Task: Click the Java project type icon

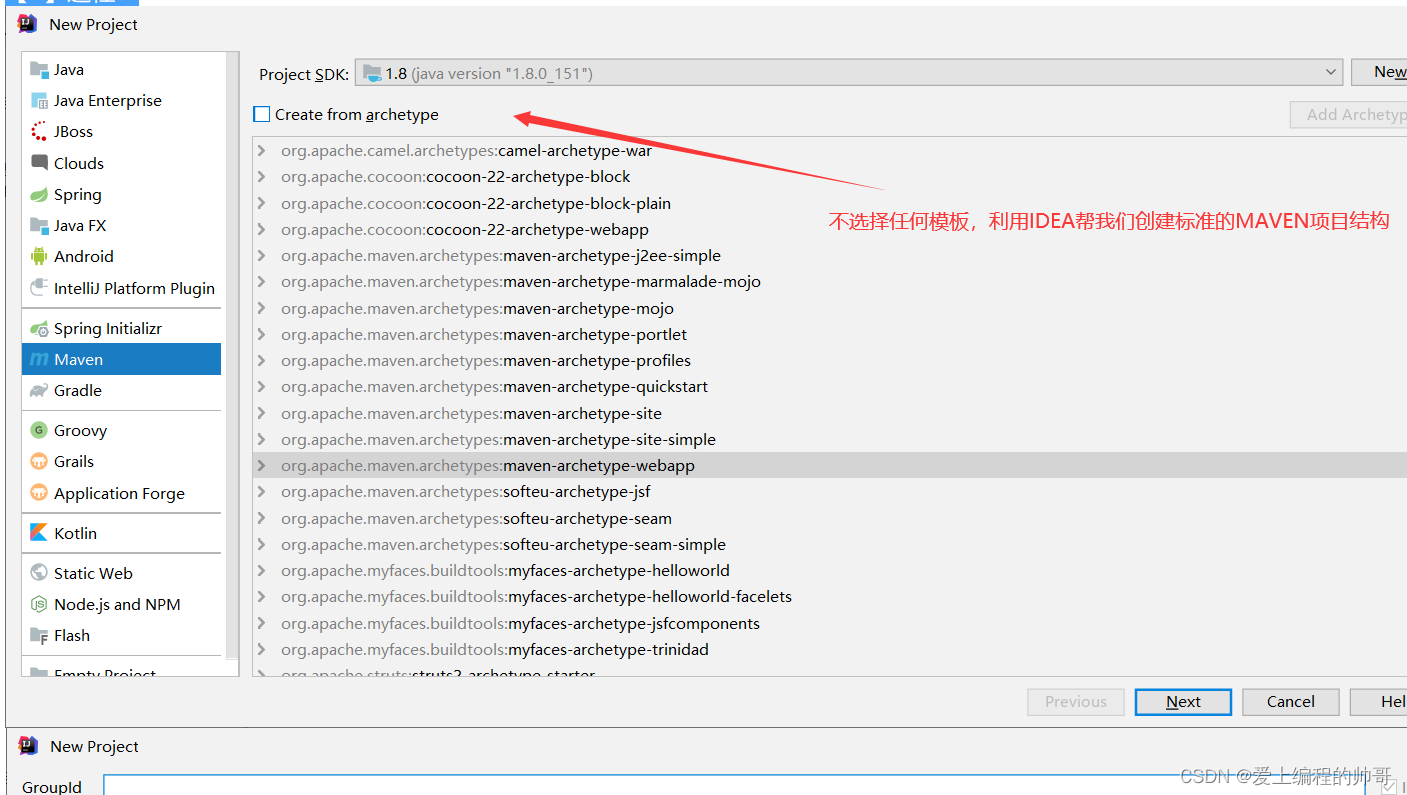Action: 39,69
